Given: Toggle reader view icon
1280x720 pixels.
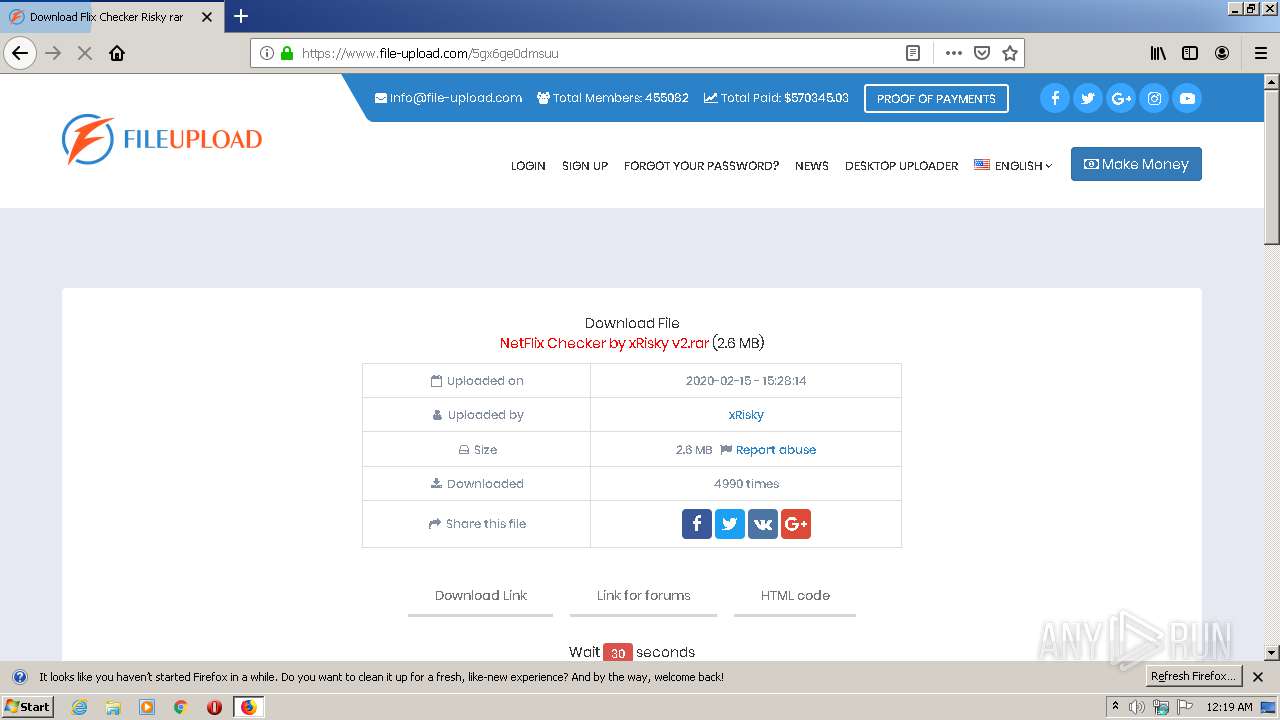Looking at the screenshot, I should click(x=913, y=53).
